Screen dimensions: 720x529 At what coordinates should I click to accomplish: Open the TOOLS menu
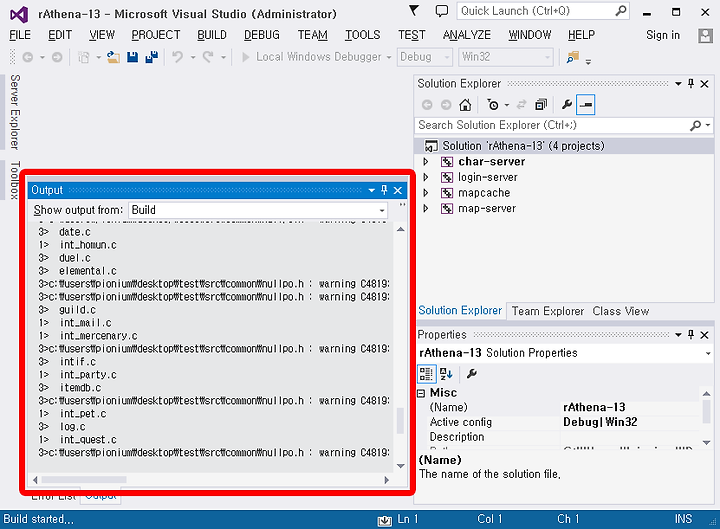(x=363, y=35)
